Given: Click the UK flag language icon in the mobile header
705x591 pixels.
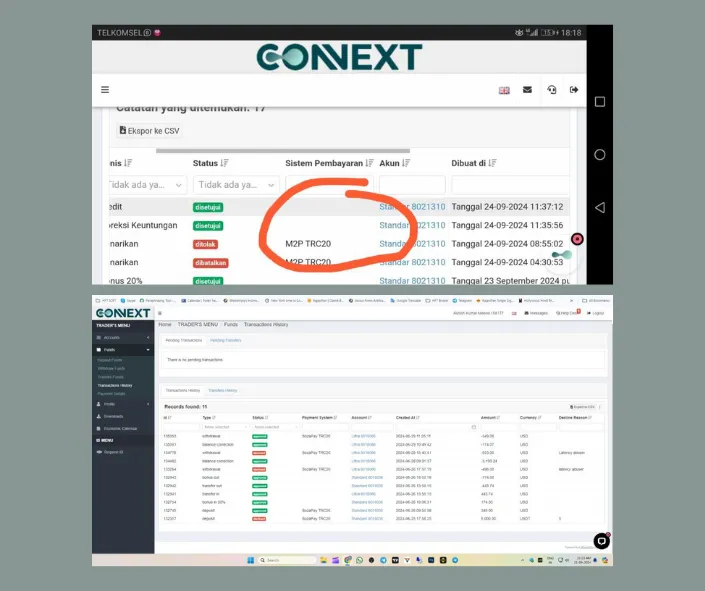Looking at the screenshot, I should pyautogui.click(x=504, y=90).
